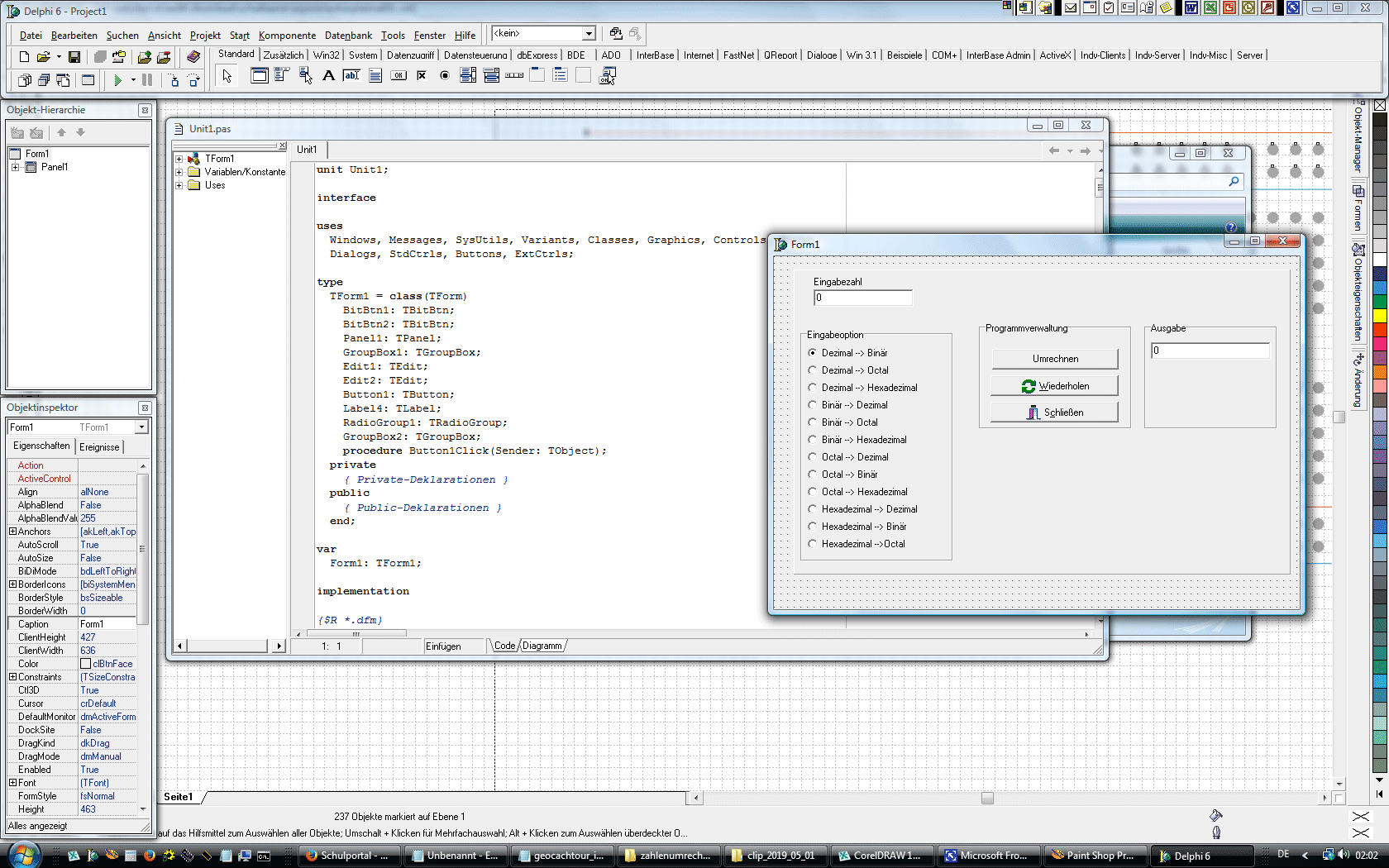Click the Eingabezahl input field

(863, 298)
